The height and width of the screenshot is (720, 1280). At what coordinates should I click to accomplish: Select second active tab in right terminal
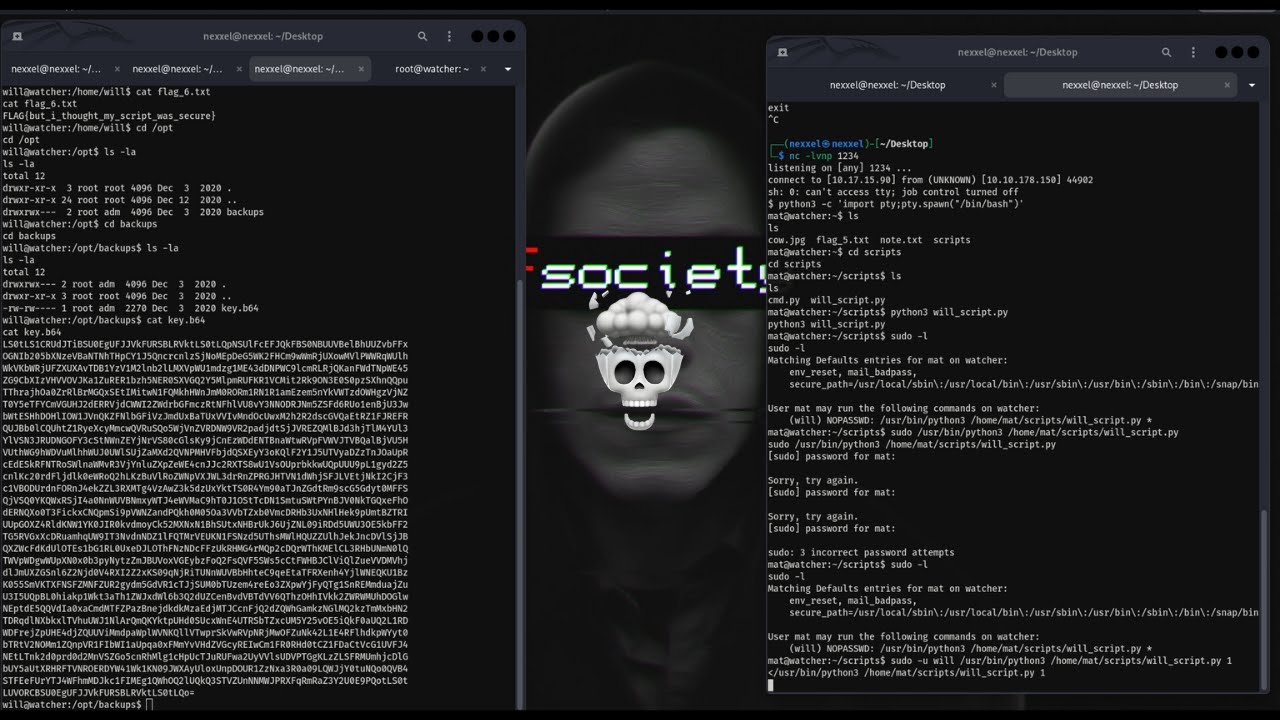pos(1119,85)
